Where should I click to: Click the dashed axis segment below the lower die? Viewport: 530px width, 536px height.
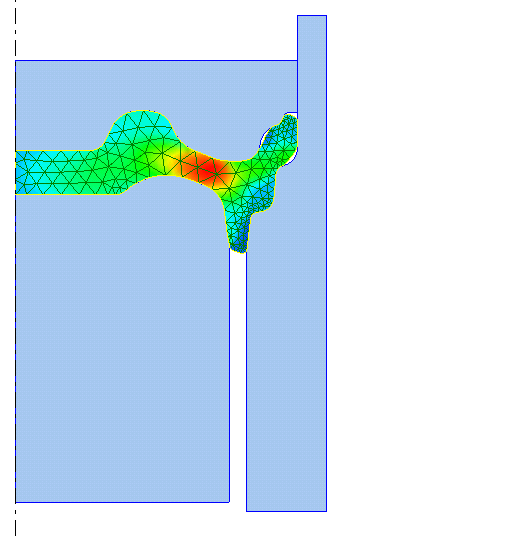click(x=15, y=520)
